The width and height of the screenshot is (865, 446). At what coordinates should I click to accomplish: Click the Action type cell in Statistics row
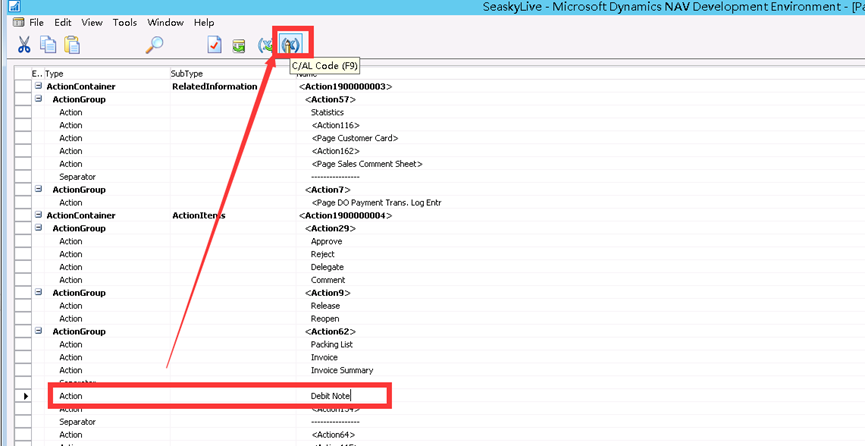click(71, 112)
